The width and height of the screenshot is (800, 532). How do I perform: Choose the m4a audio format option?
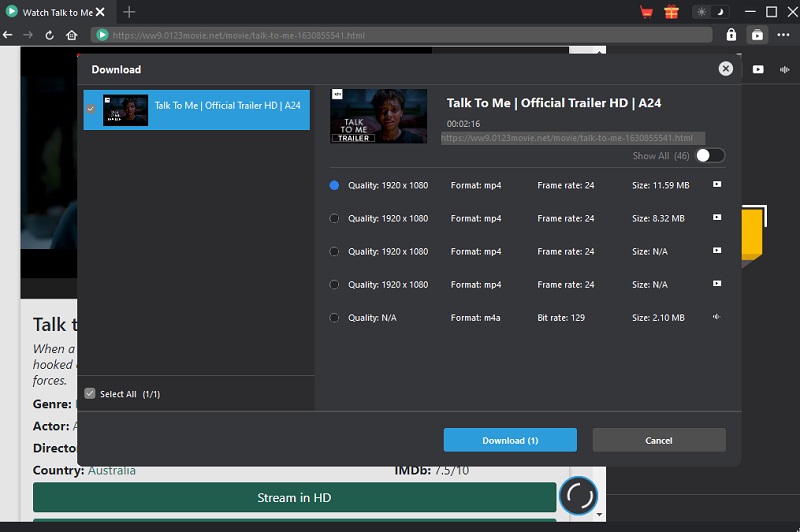point(334,318)
